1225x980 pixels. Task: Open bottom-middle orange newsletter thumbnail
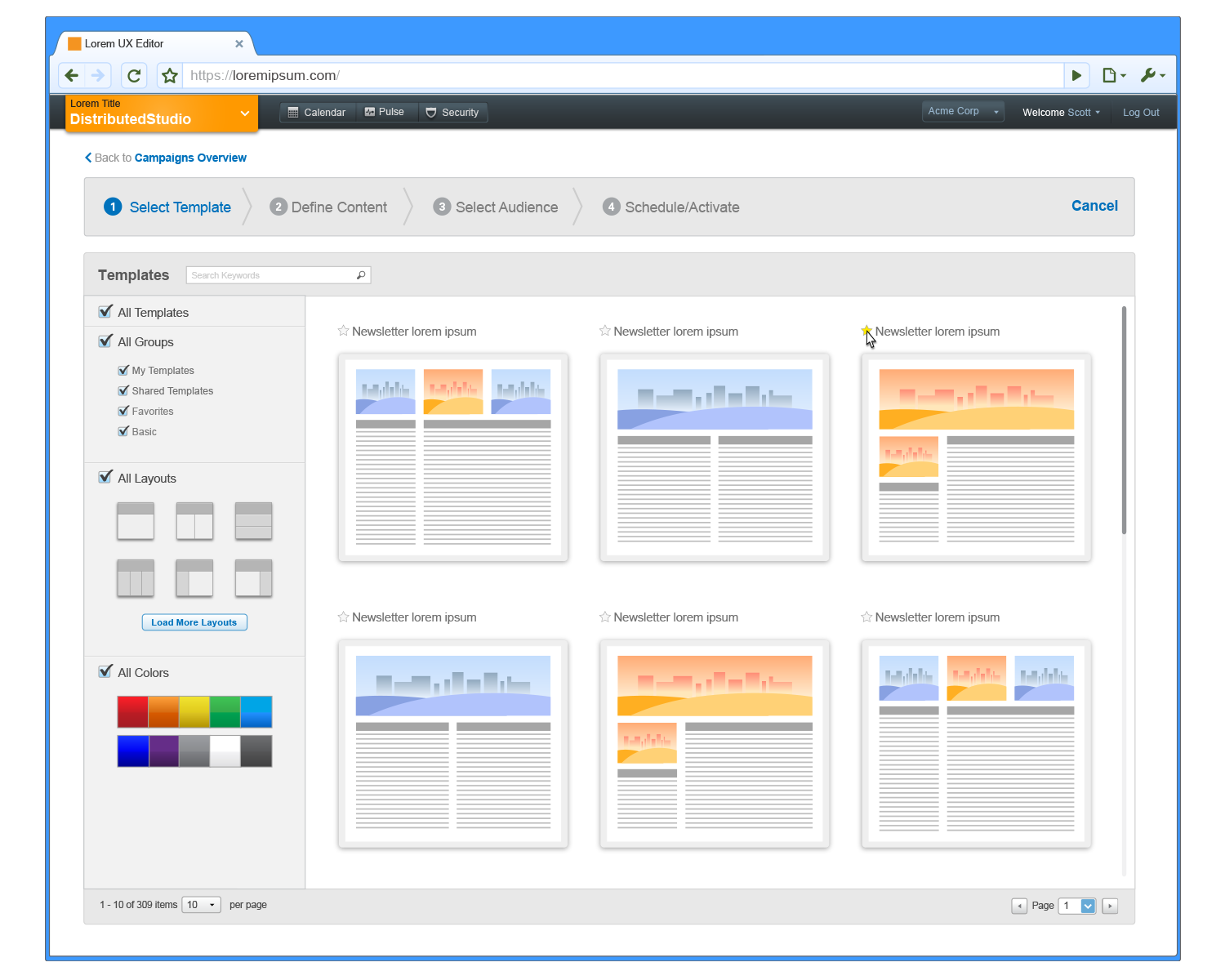[x=715, y=743]
